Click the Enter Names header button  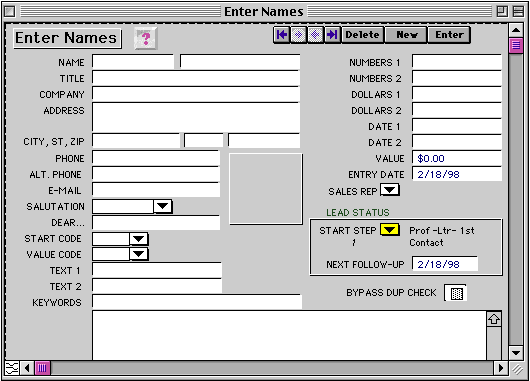click(x=67, y=38)
